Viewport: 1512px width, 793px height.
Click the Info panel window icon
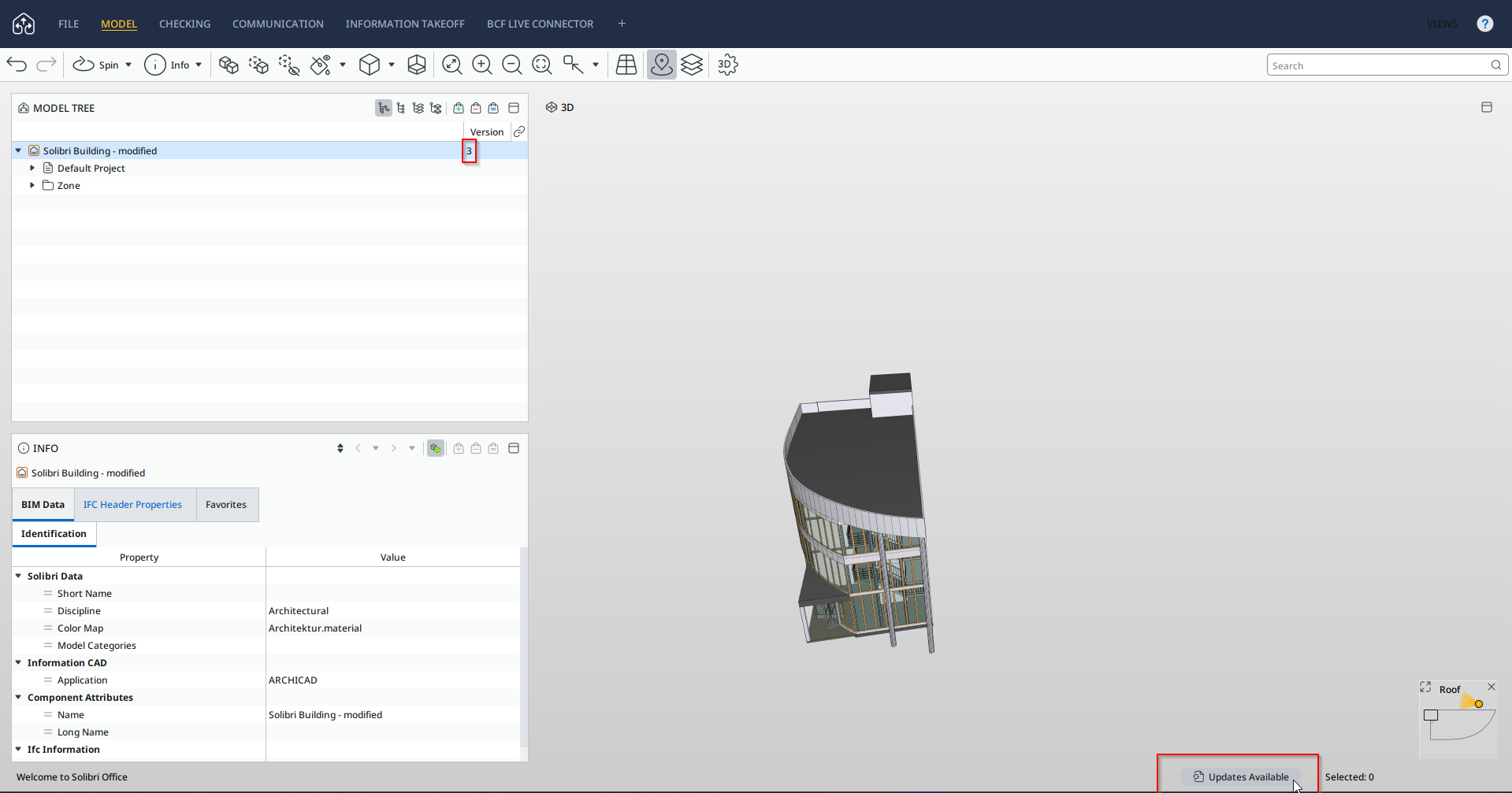click(x=514, y=448)
